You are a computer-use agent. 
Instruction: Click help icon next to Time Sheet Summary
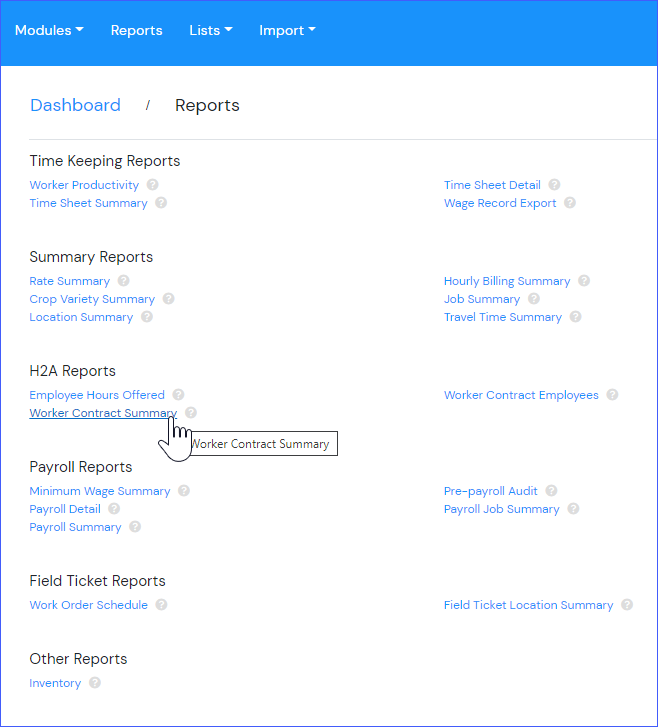[x=161, y=203]
